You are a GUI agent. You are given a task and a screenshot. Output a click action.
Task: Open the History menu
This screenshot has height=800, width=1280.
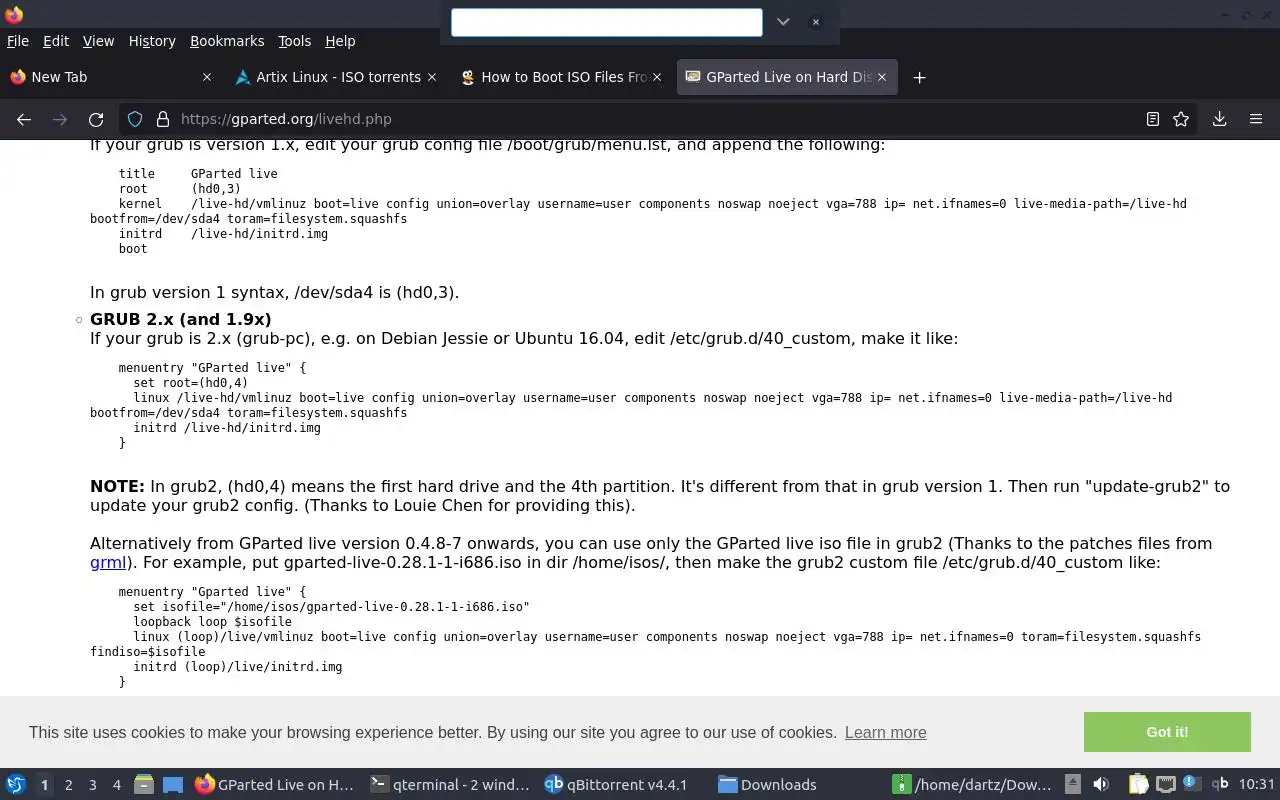pos(152,41)
